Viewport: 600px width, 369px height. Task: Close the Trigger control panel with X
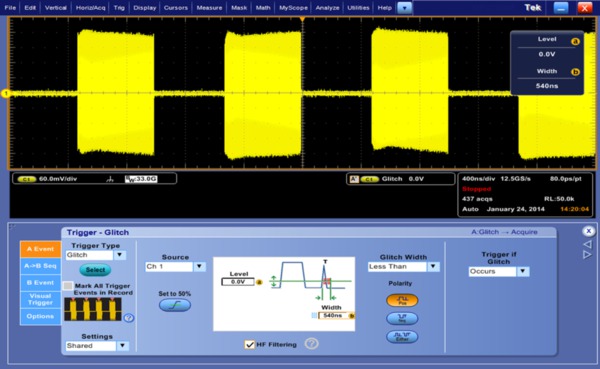click(589, 231)
